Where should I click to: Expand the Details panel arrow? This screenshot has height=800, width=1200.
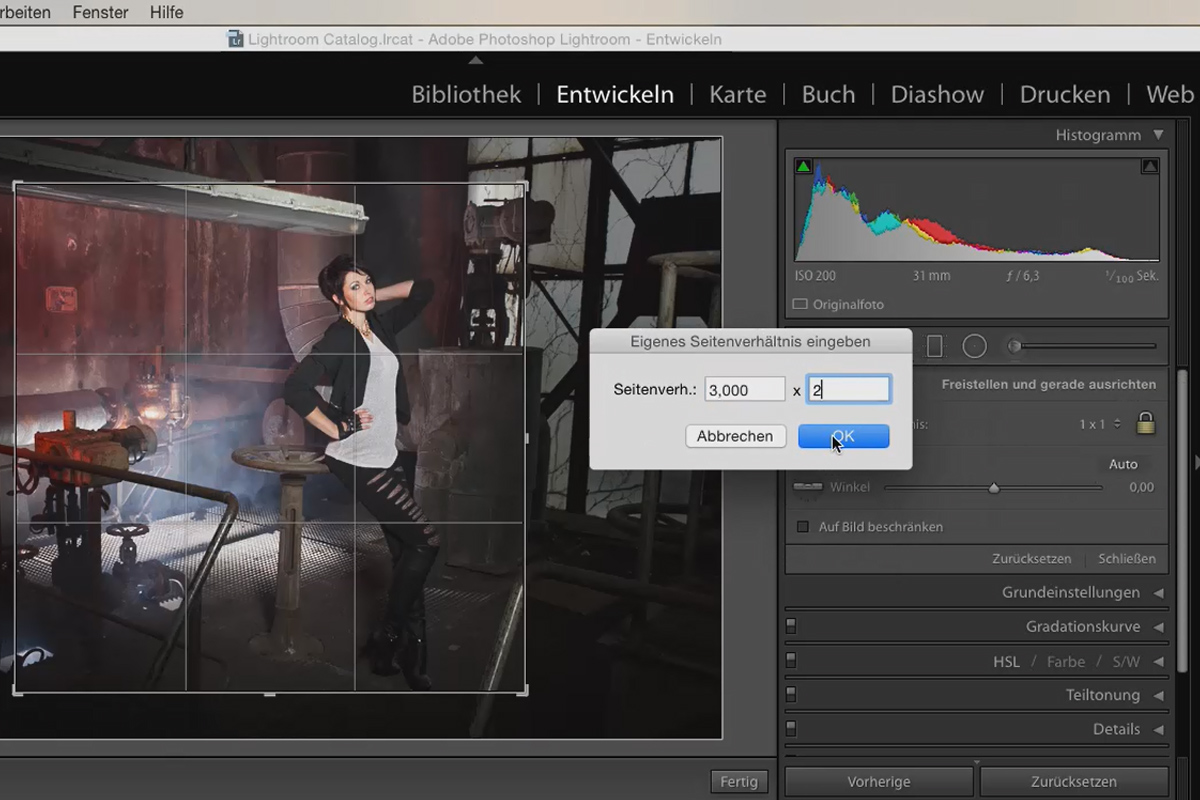pos(1158,729)
